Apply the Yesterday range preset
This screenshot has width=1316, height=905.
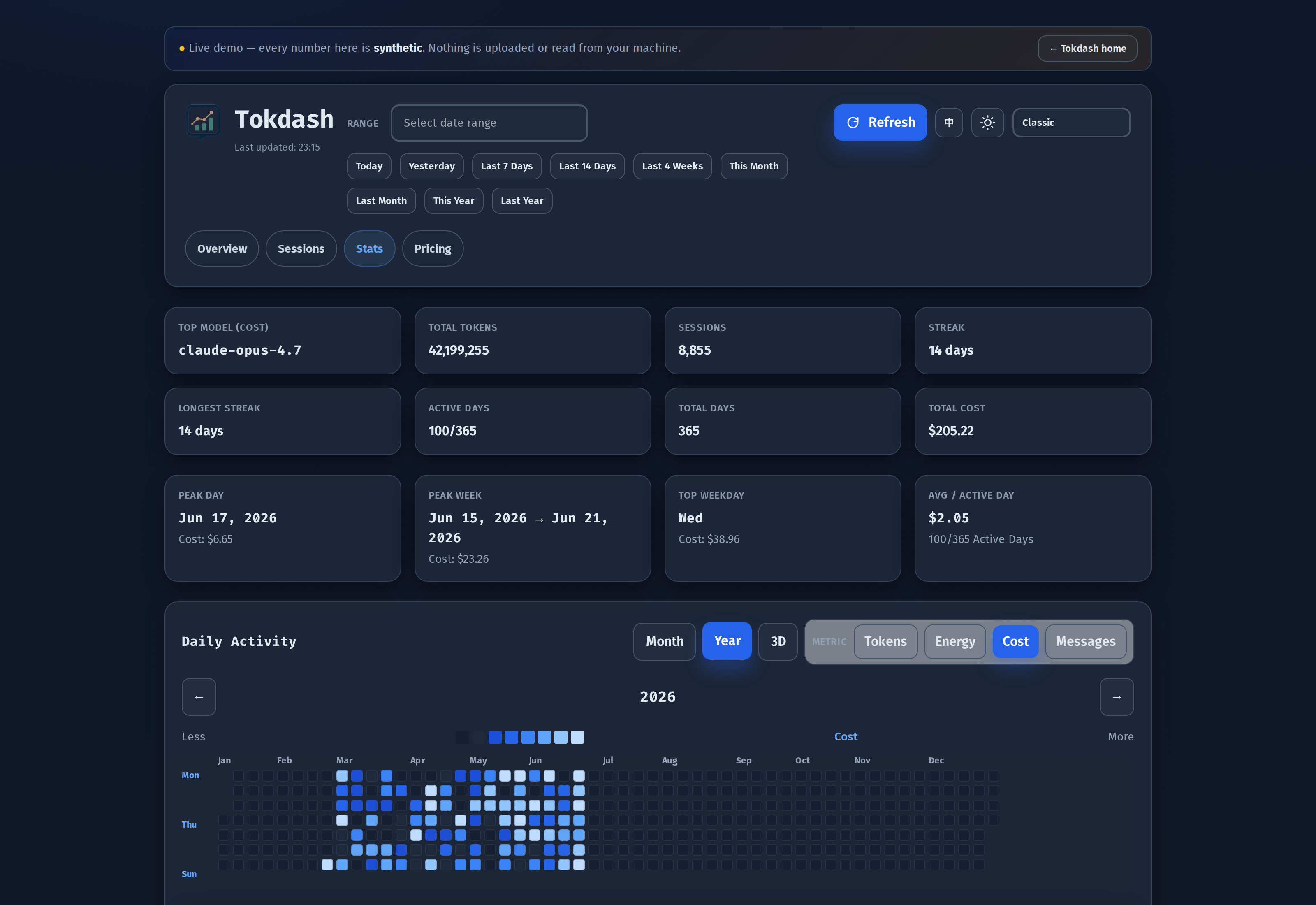tap(431, 166)
